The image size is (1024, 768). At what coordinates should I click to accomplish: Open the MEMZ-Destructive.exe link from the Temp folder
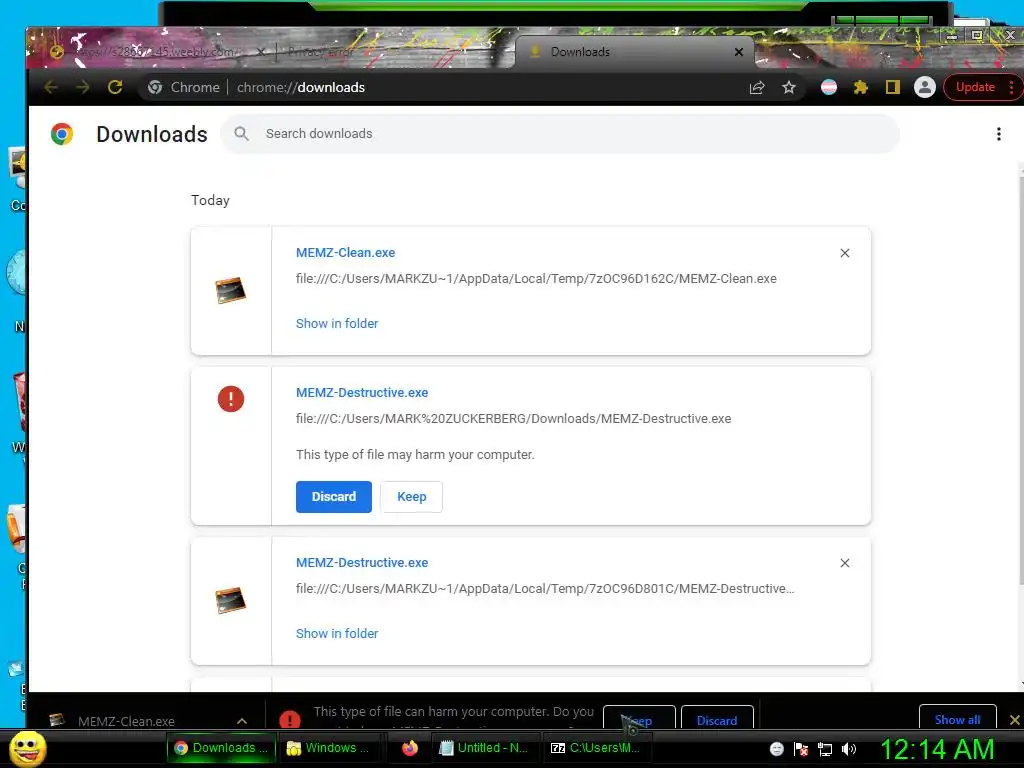pyautogui.click(x=362, y=562)
